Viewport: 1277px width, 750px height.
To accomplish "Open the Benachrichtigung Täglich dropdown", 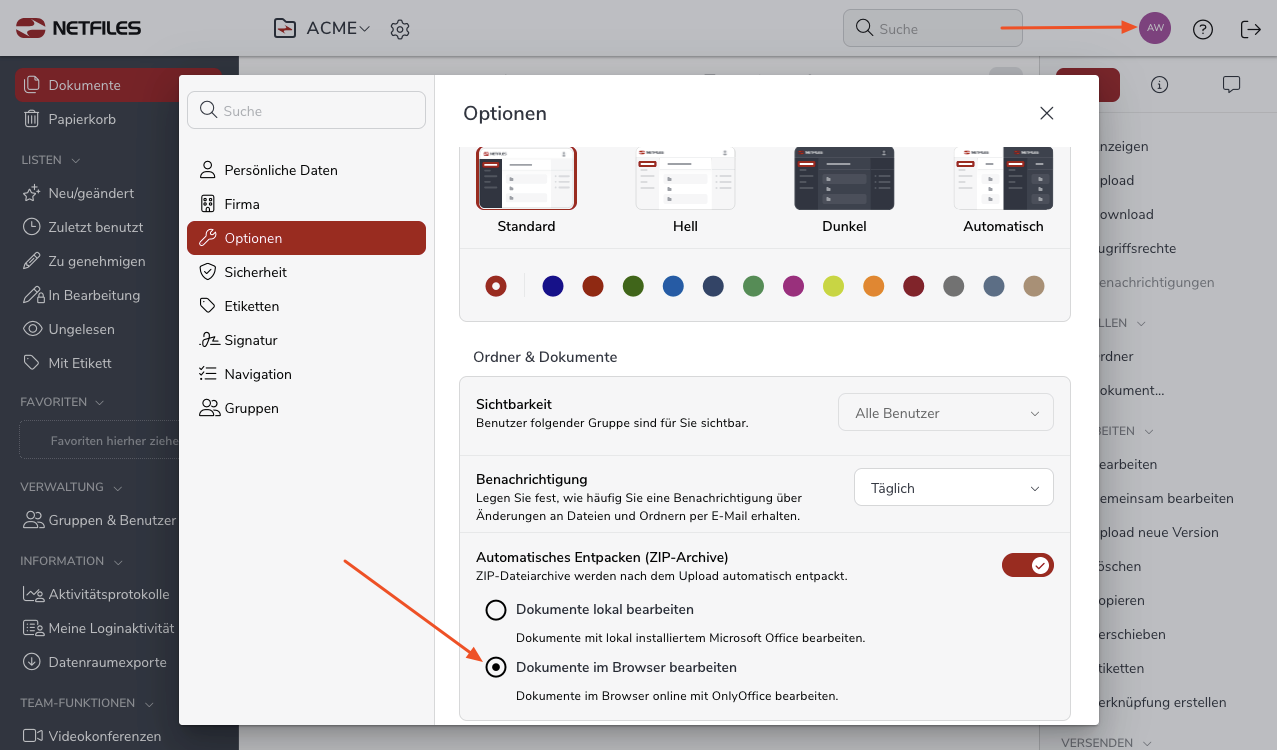I will (x=953, y=488).
